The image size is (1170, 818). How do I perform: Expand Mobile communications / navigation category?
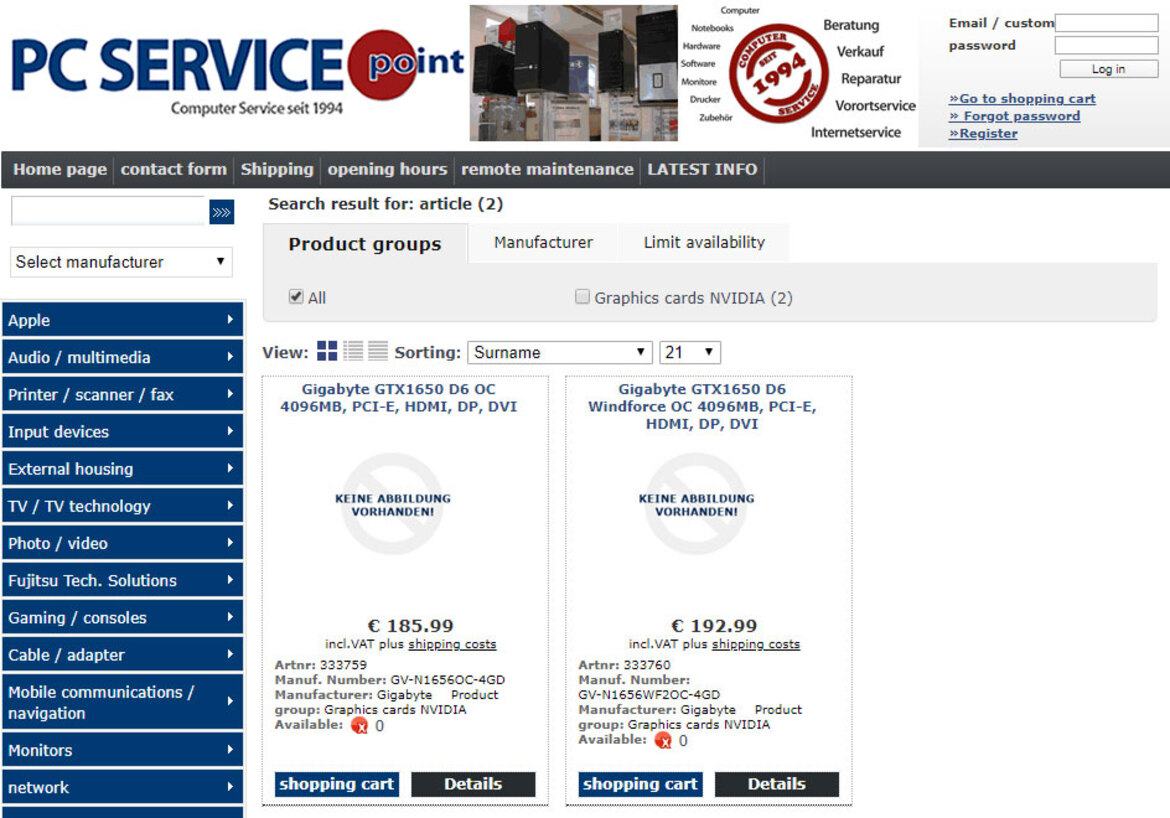pyautogui.click(x=122, y=702)
